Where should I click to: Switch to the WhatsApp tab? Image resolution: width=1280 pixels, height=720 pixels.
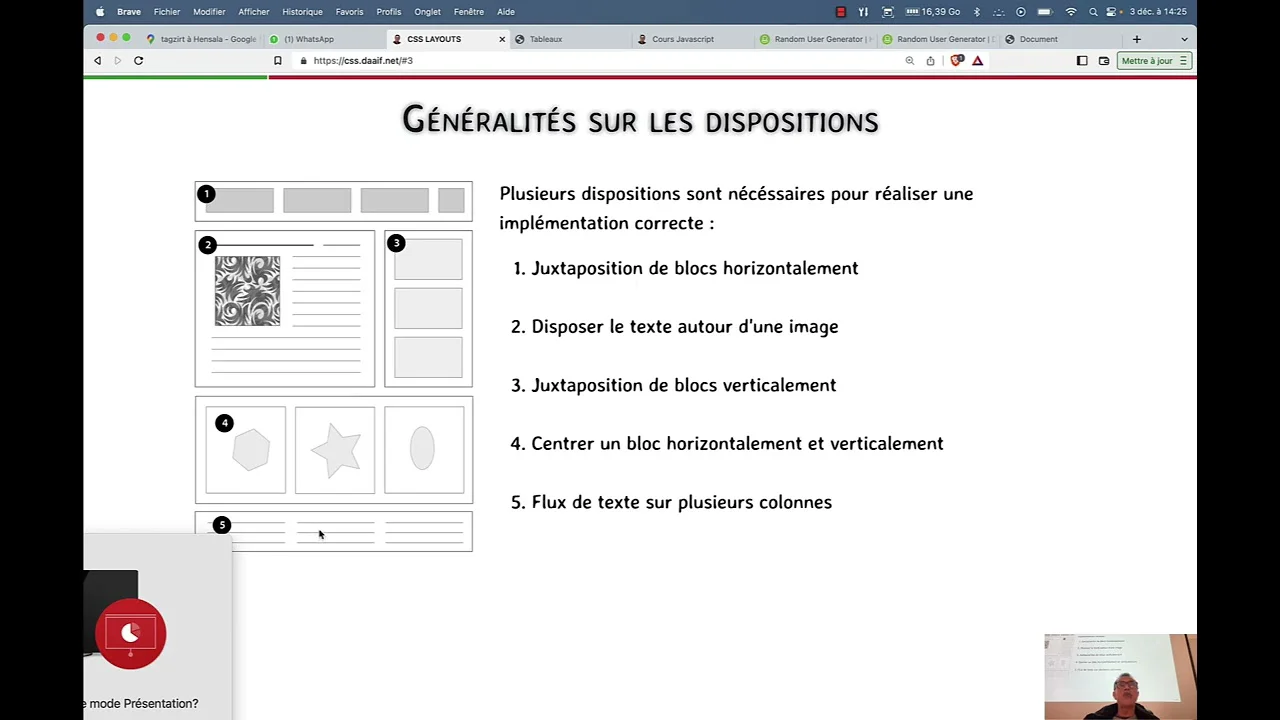point(324,39)
